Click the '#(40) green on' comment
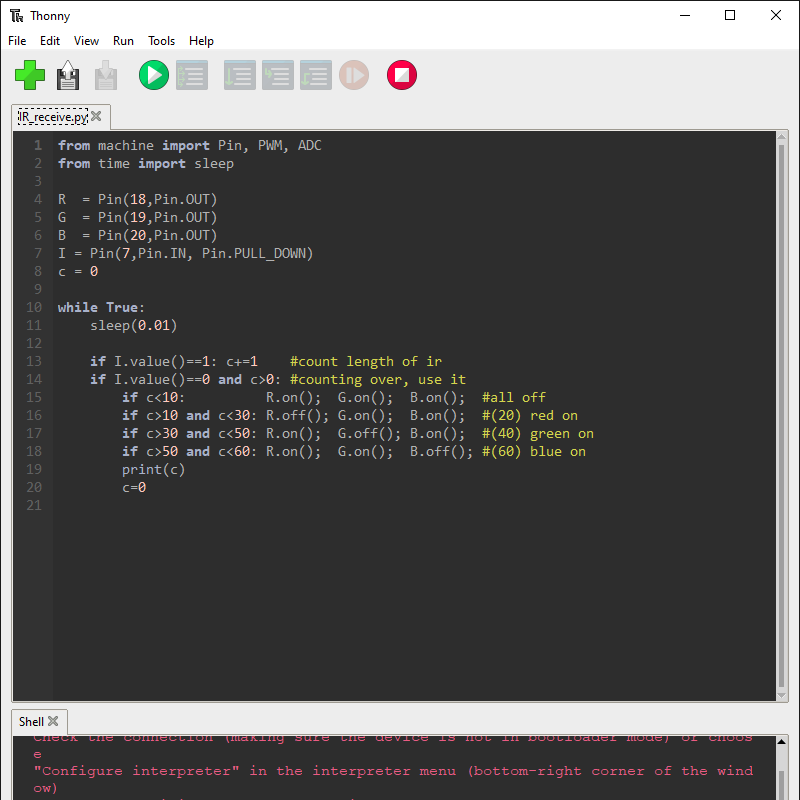 pos(538,434)
